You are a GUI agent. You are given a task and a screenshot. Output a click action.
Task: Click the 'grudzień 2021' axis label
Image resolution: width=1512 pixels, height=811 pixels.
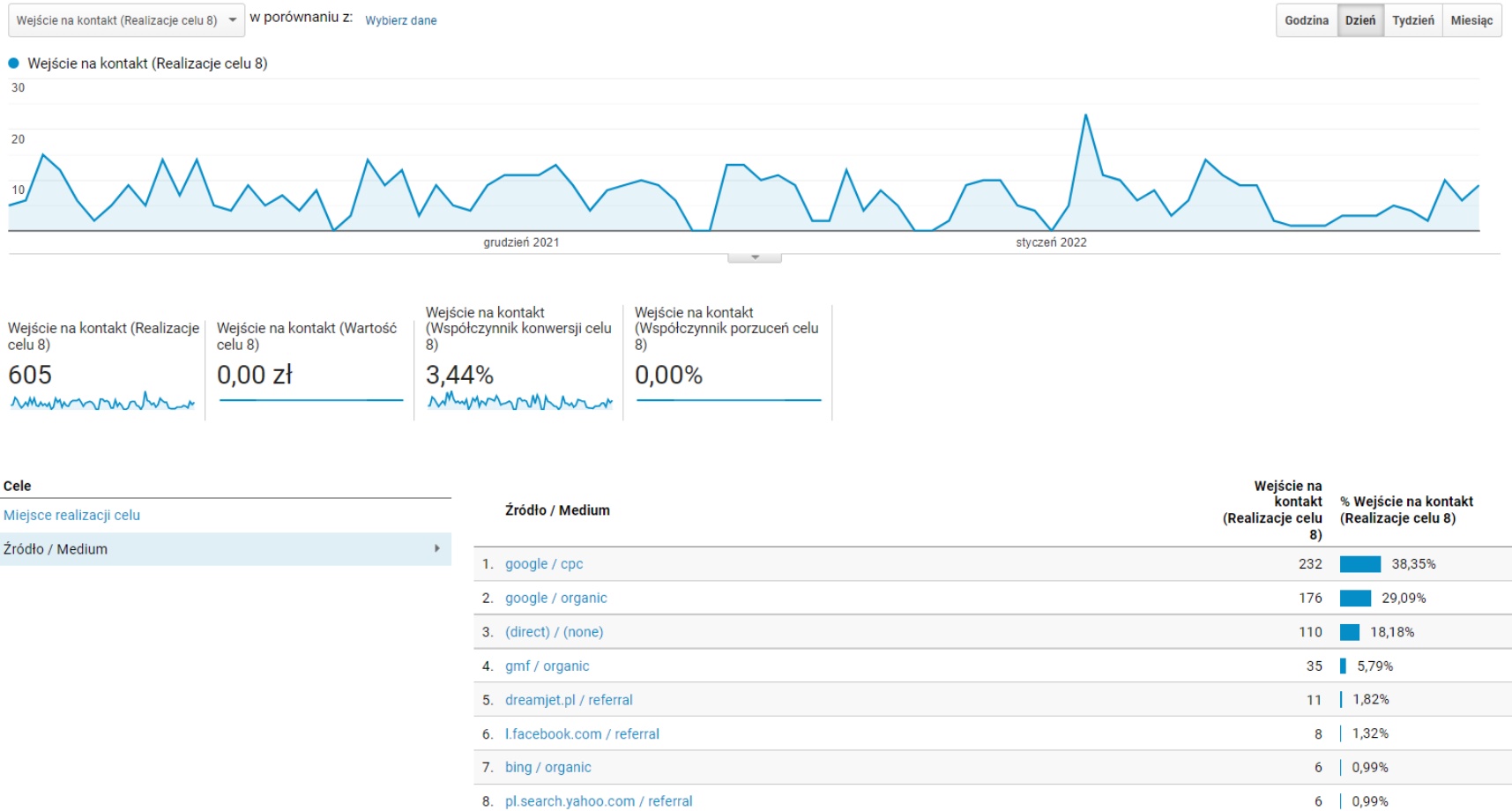(x=521, y=242)
